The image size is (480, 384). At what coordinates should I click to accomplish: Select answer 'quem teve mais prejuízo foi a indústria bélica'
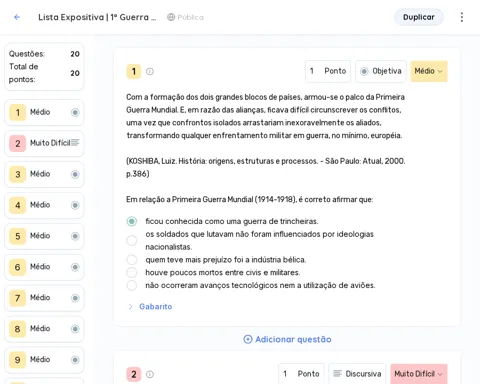tap(132, 260)
